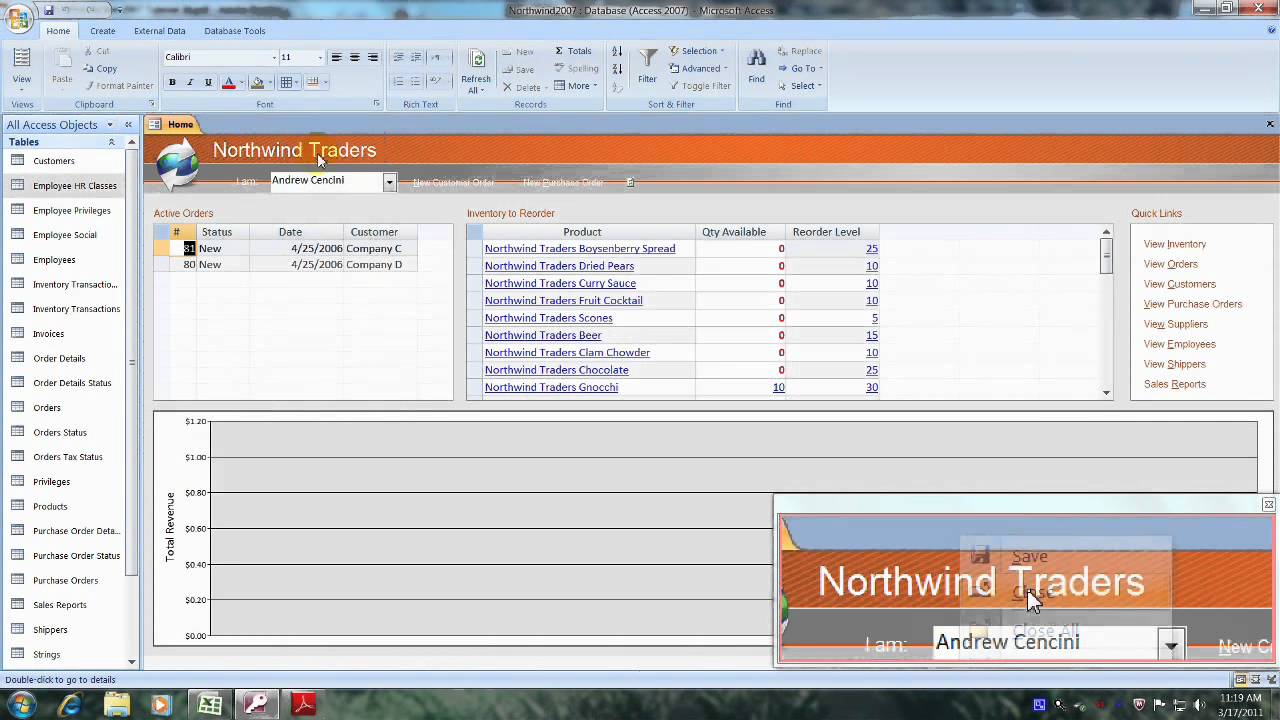The height and width of the screenshot is (720, 1280).
Task: Click the Sales Reports link
Action: click(x=1175, y=384)
